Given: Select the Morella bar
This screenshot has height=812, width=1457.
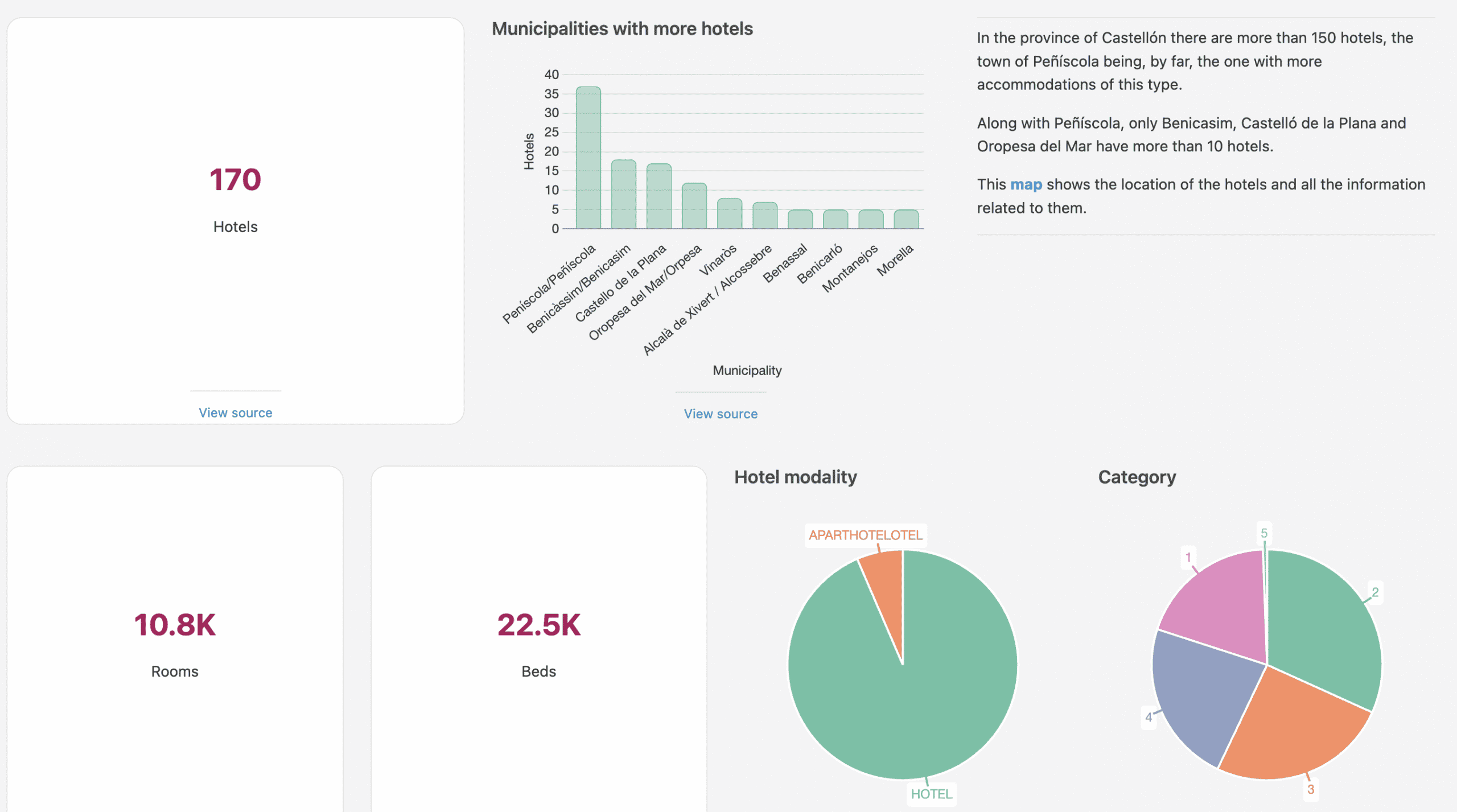Looking at the screenshot, I should pyautogui.click(x=906, y=219).
